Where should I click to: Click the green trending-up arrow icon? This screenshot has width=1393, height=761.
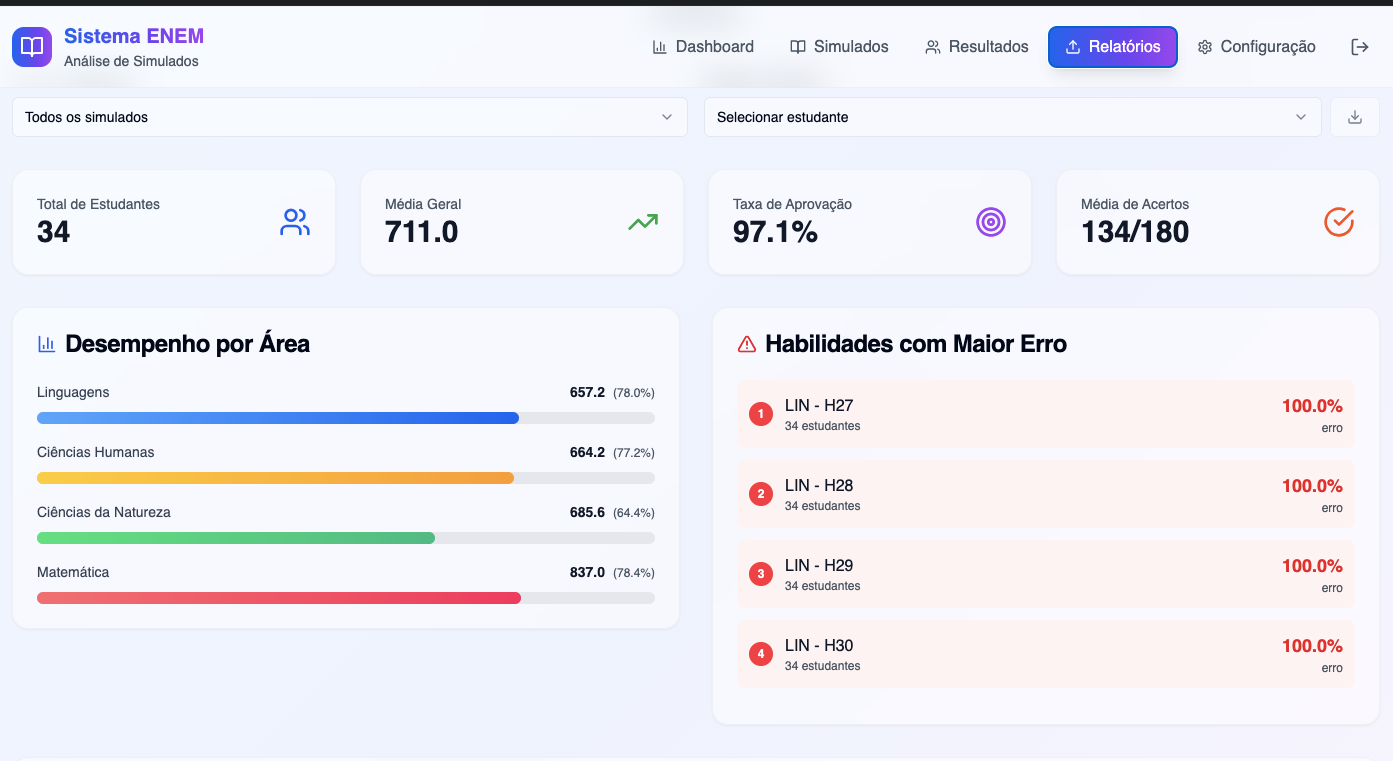click(x=643, y=222)
